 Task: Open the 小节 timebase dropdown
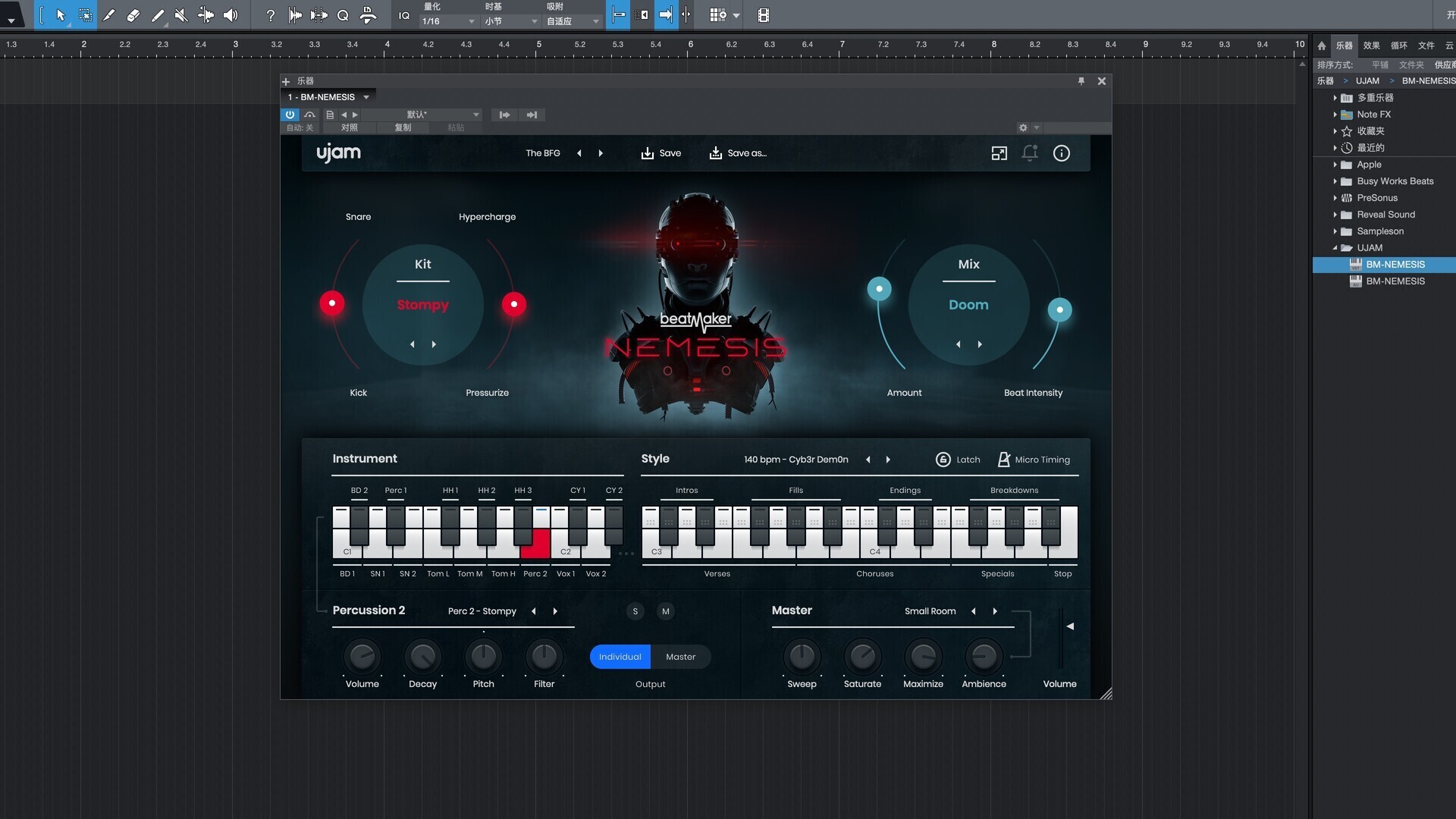point(511,21)
